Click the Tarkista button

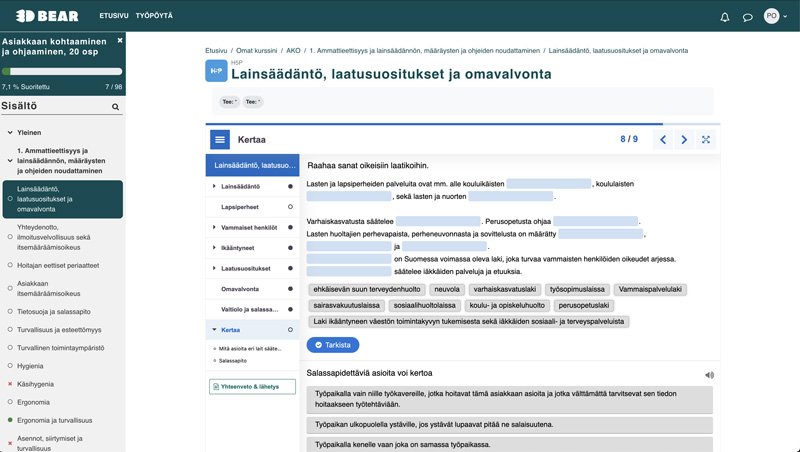coord(332,345)
